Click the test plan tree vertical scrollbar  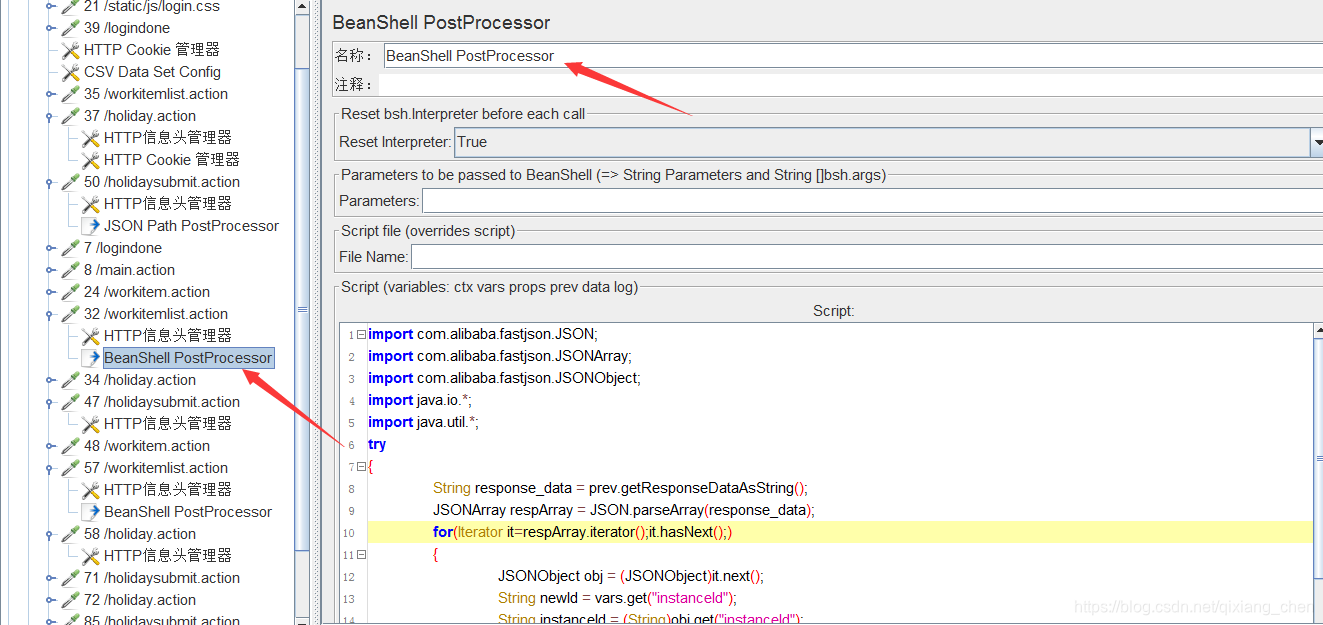coord(303,310)
